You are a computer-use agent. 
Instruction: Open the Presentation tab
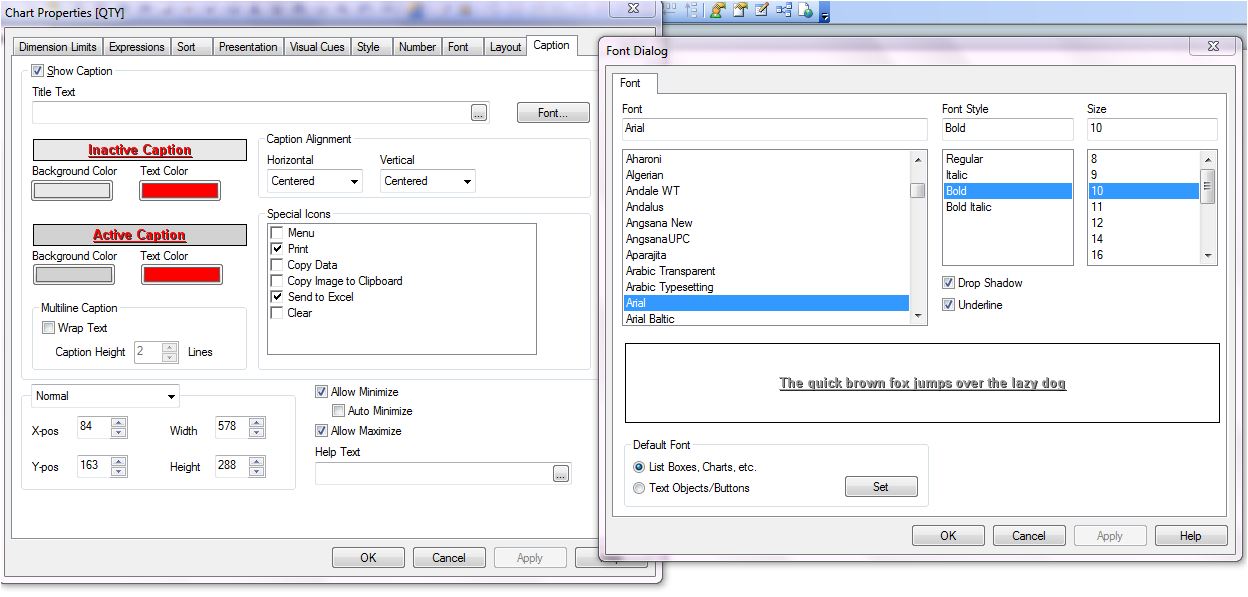tap(248, 47)
